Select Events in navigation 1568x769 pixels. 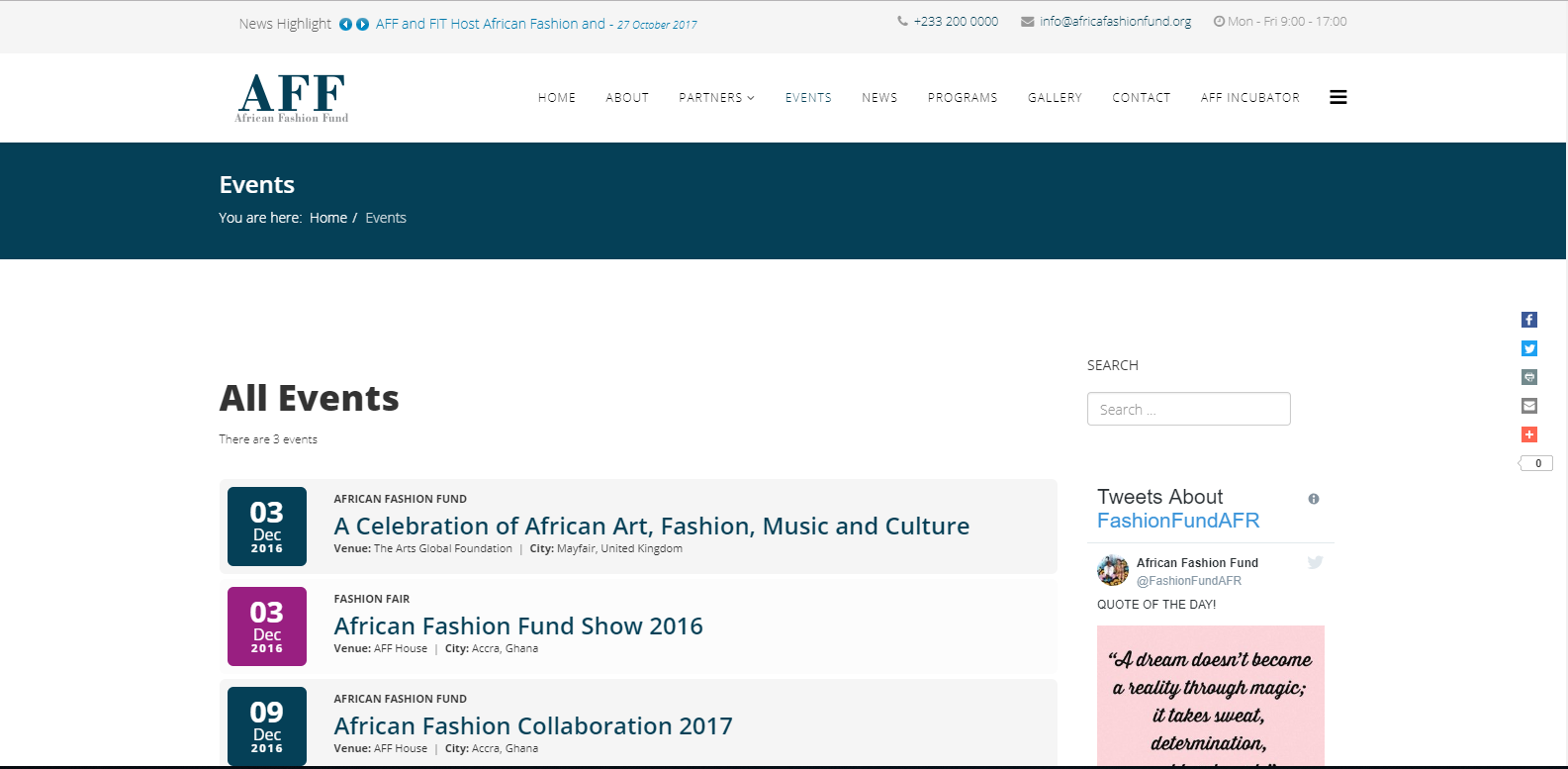tap(808, 97)
